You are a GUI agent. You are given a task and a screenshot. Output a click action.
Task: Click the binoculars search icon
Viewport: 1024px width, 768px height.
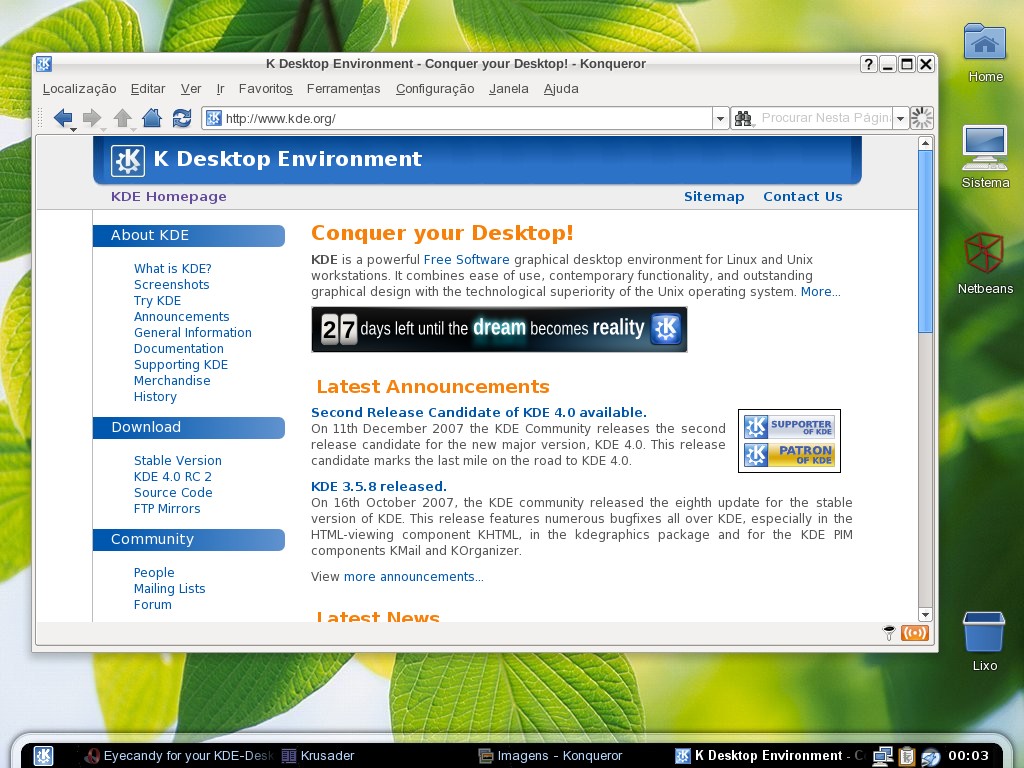[x=743, y=118]
